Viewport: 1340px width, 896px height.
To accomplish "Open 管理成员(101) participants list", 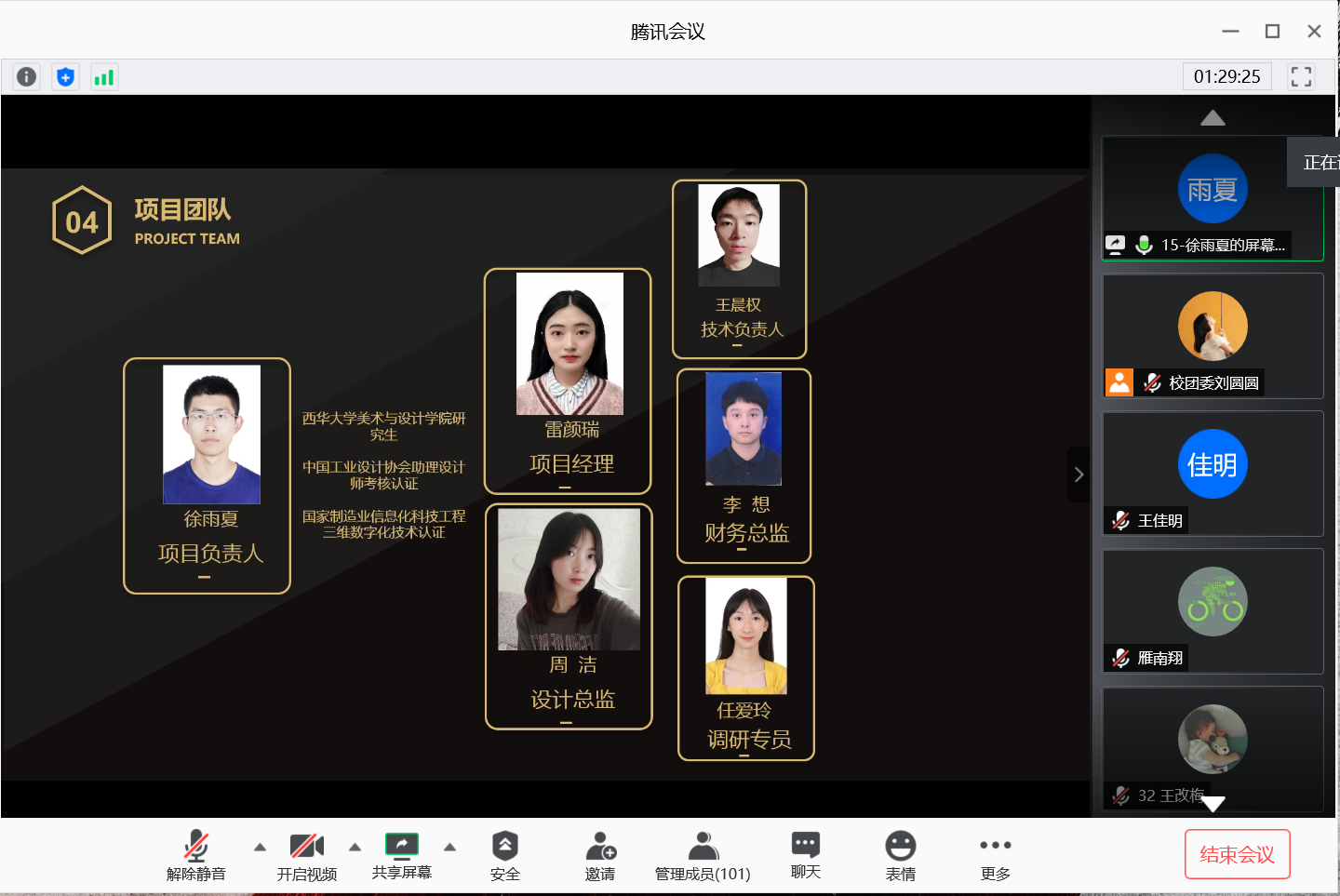I will point(703,856).
